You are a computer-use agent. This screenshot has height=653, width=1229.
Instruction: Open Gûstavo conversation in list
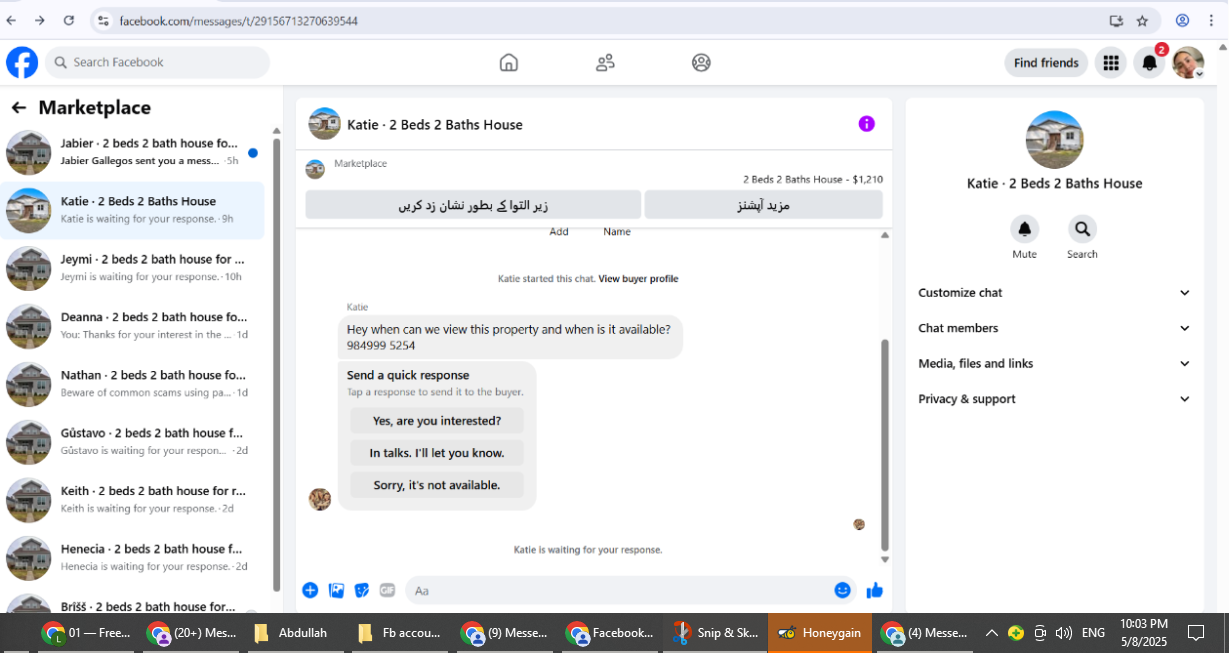click(x=133, y=442)
